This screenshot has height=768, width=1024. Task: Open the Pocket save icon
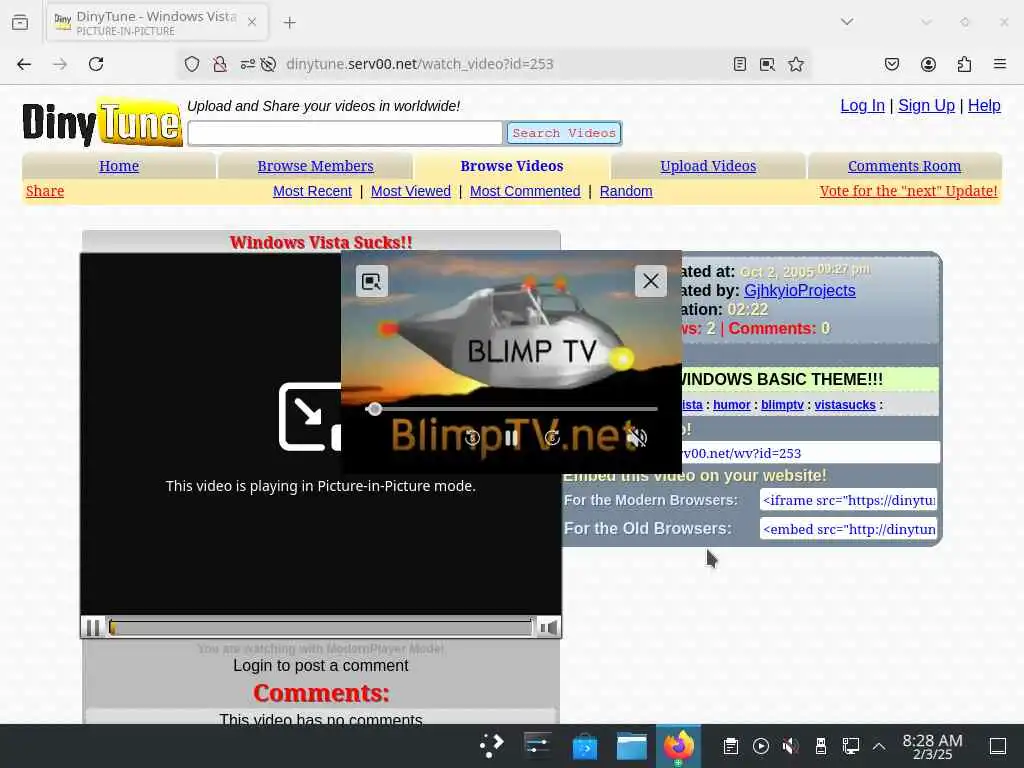point(891,64)
